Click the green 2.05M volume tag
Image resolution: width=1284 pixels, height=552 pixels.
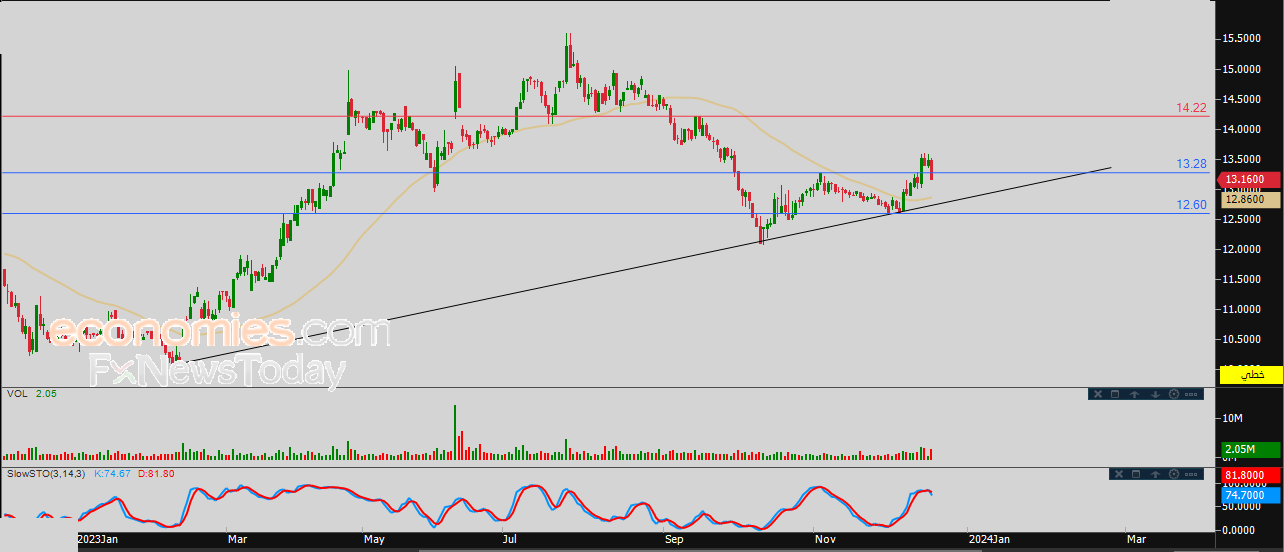tap(1250, 450)
